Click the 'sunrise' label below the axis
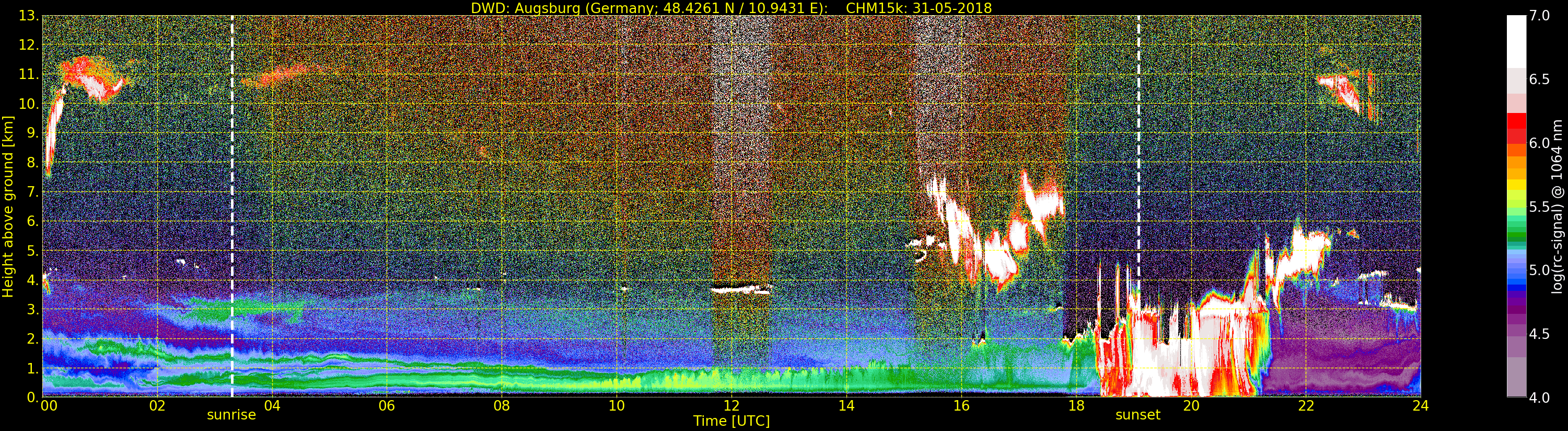Image resolution: width=1568 pixels, height=431 pixels. (231, 415)
